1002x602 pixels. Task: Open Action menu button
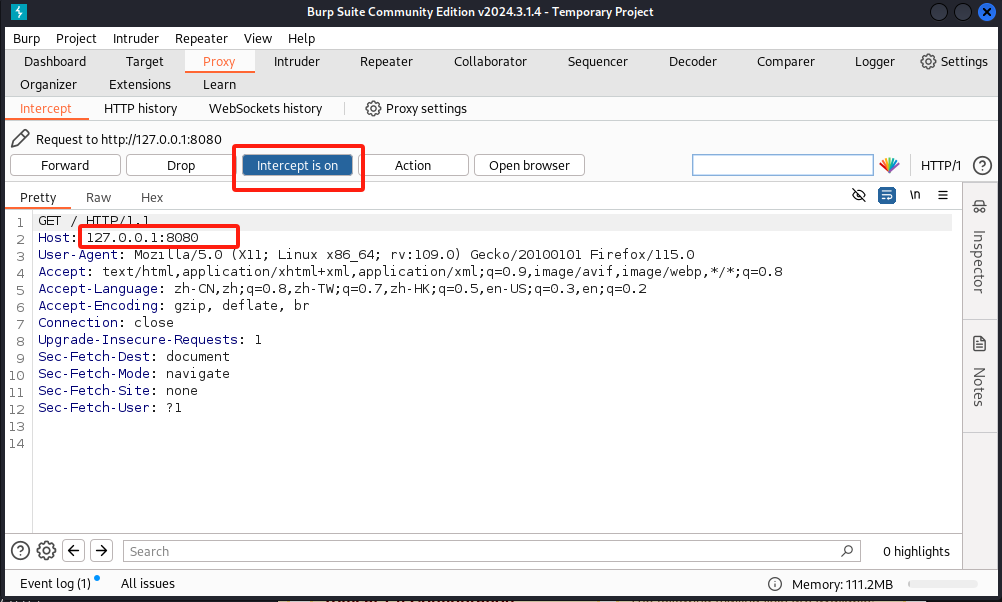(413, 166)
